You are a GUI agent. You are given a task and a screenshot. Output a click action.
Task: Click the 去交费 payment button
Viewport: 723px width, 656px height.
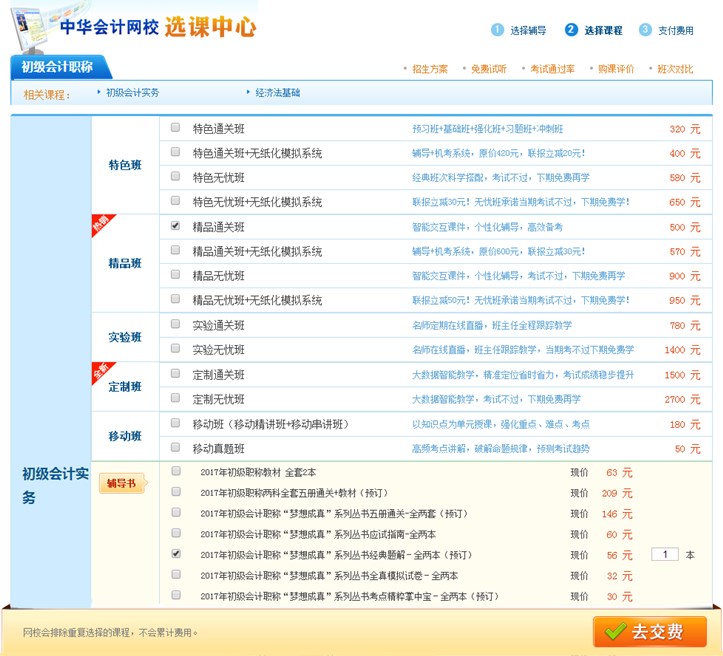[649, 632]
